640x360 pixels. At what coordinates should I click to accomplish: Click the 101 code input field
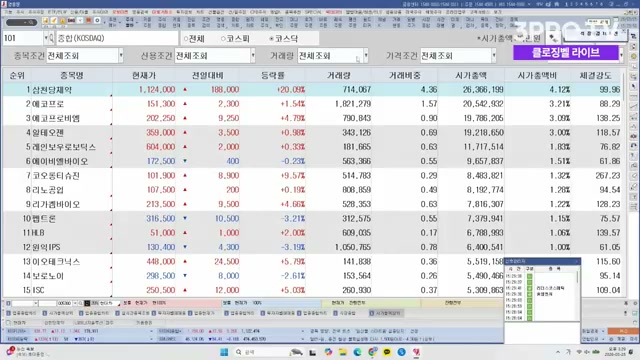point(23,38)
